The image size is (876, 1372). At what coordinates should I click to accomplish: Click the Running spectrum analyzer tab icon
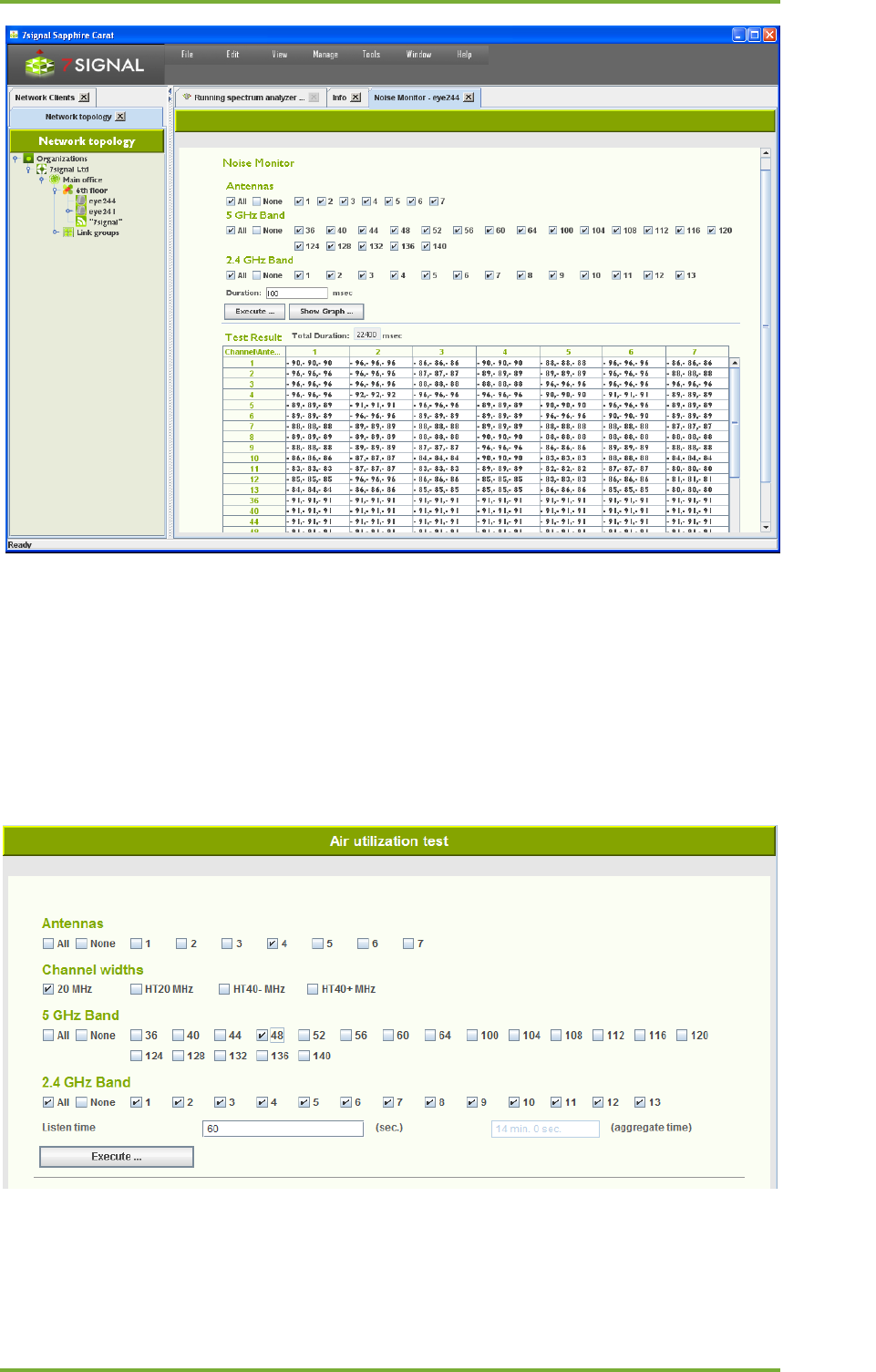pos(187,97)
